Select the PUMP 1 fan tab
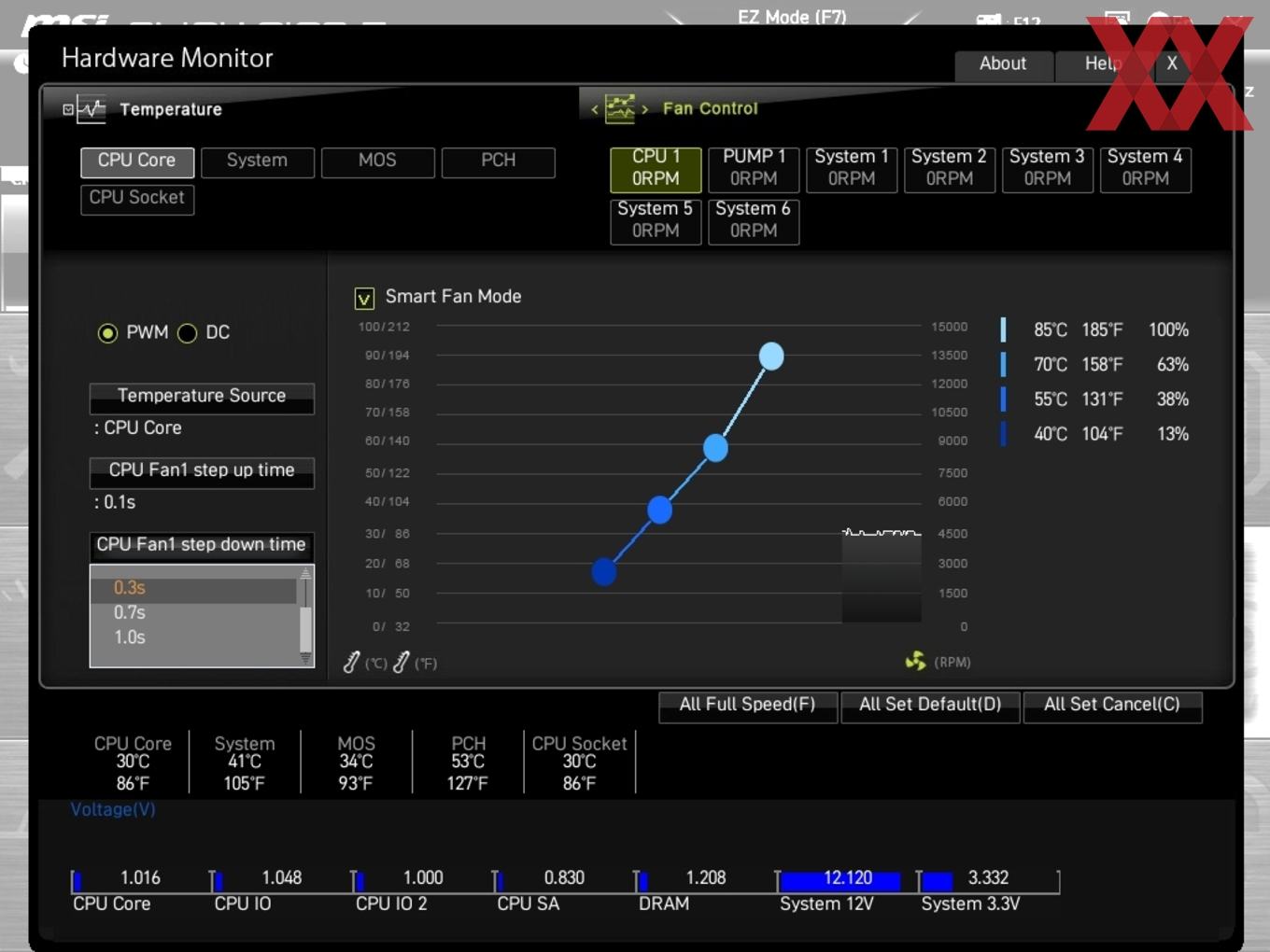This screenshot has width=1270, height=952. tap(754, 169)
